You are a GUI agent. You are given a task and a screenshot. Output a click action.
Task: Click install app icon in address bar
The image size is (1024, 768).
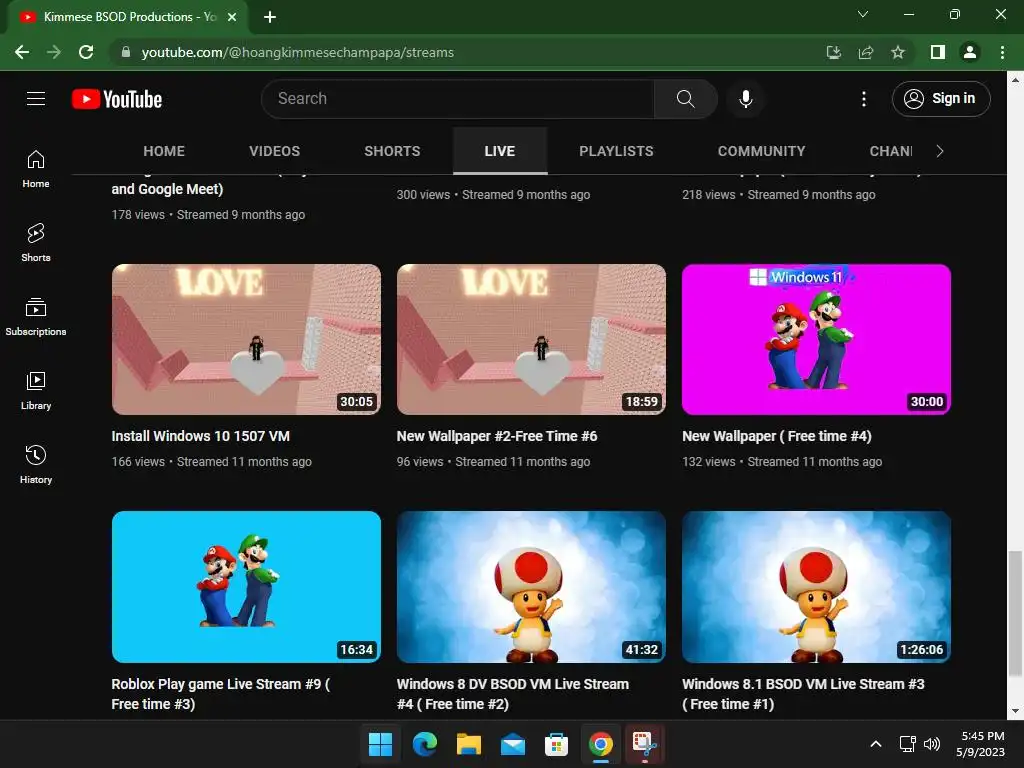(833, 52)
